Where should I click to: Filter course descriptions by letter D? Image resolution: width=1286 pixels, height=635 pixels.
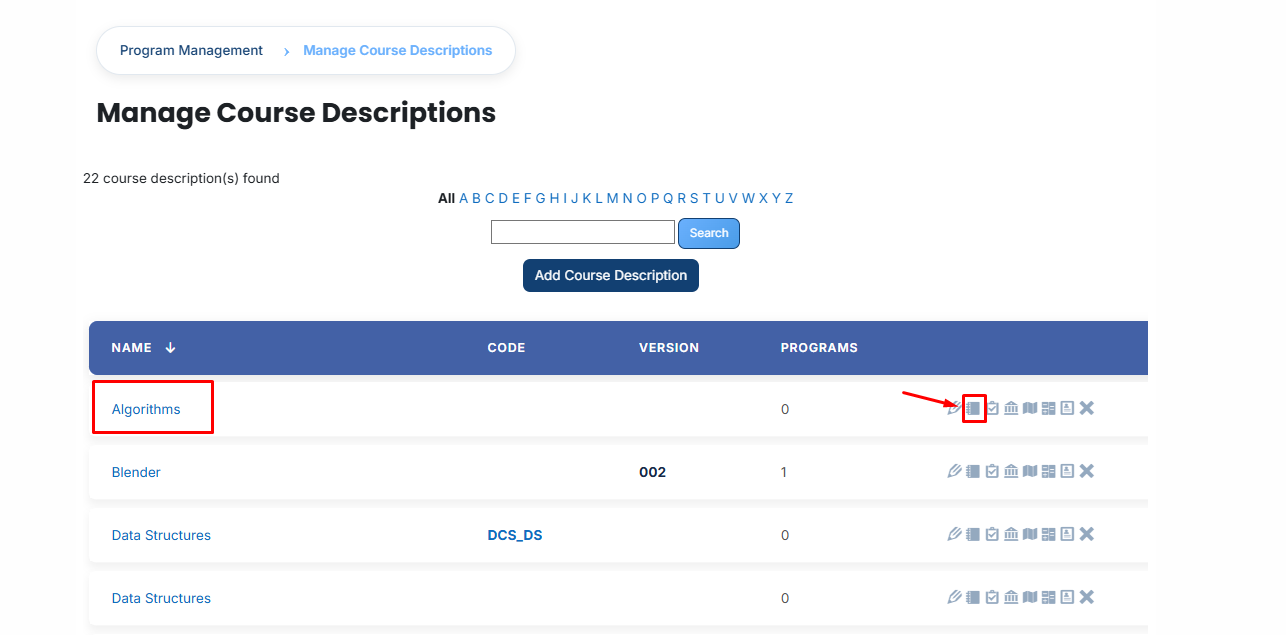503,198
